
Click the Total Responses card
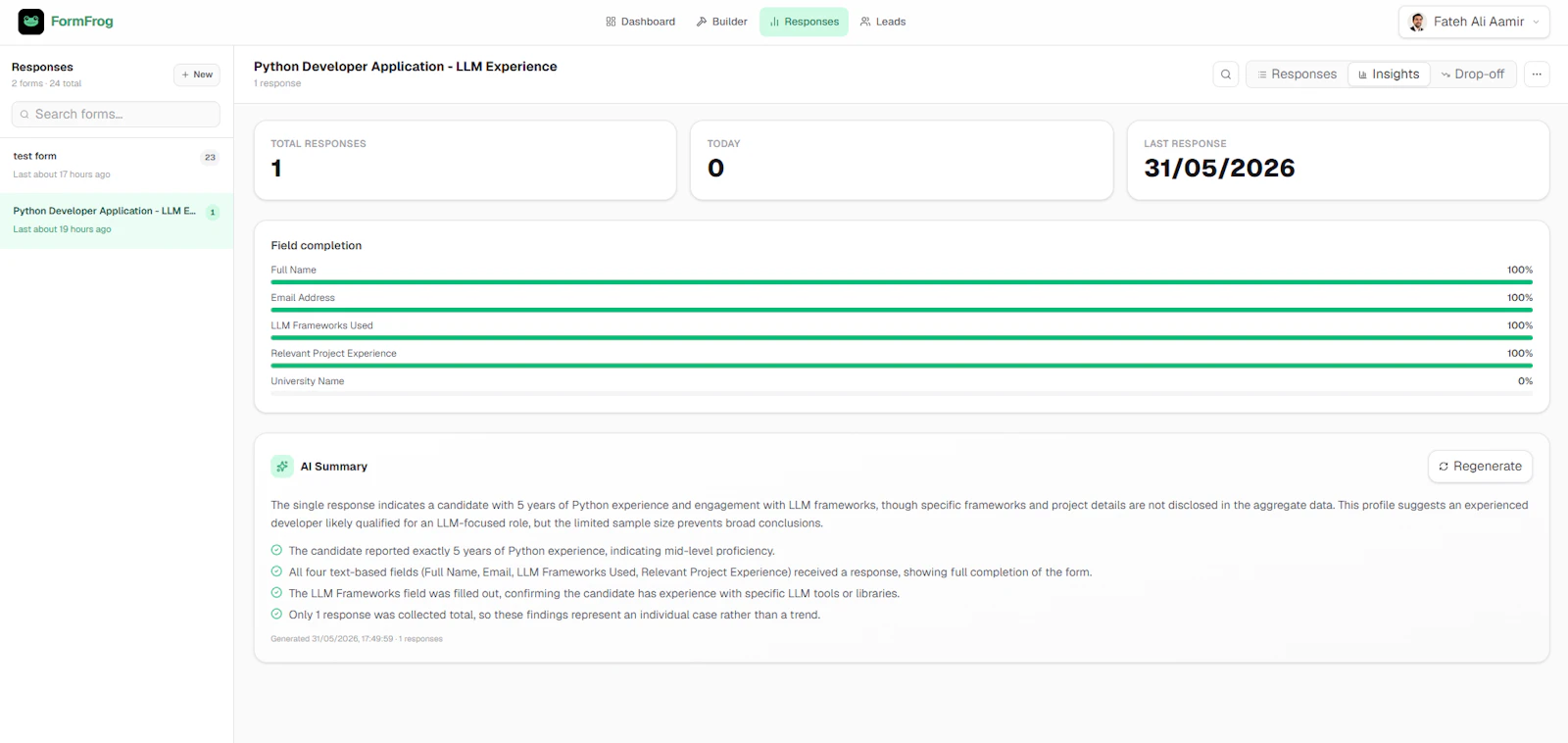point(465,161)
